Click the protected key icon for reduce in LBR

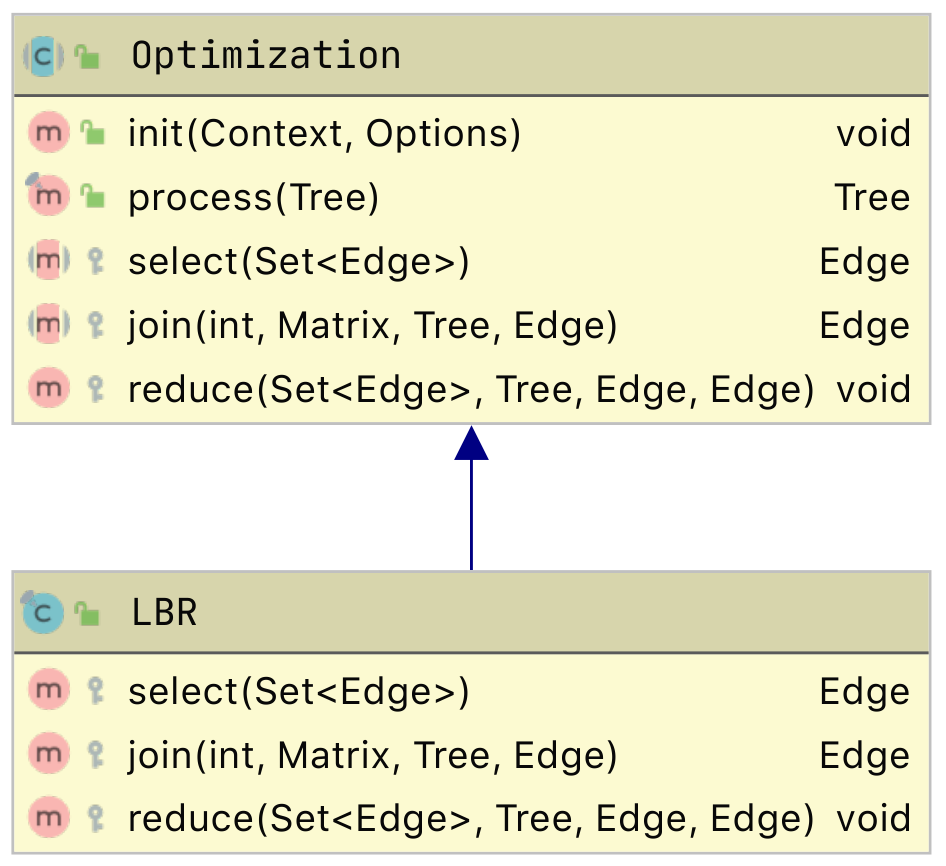pos(96,819)
